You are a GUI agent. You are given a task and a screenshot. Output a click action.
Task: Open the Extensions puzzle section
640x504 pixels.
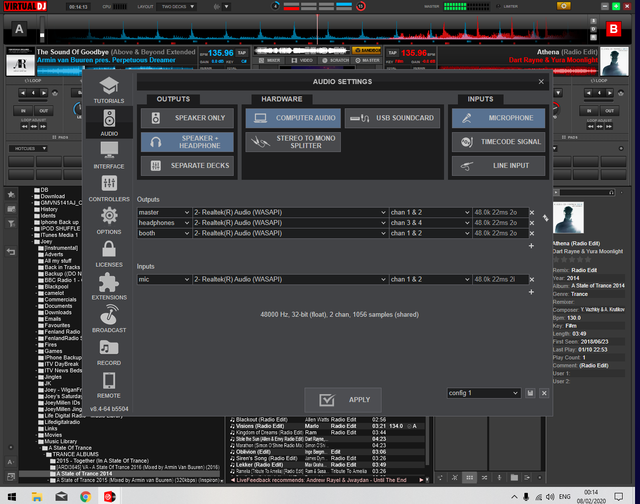pyautogui.click(x=109, y=286)
